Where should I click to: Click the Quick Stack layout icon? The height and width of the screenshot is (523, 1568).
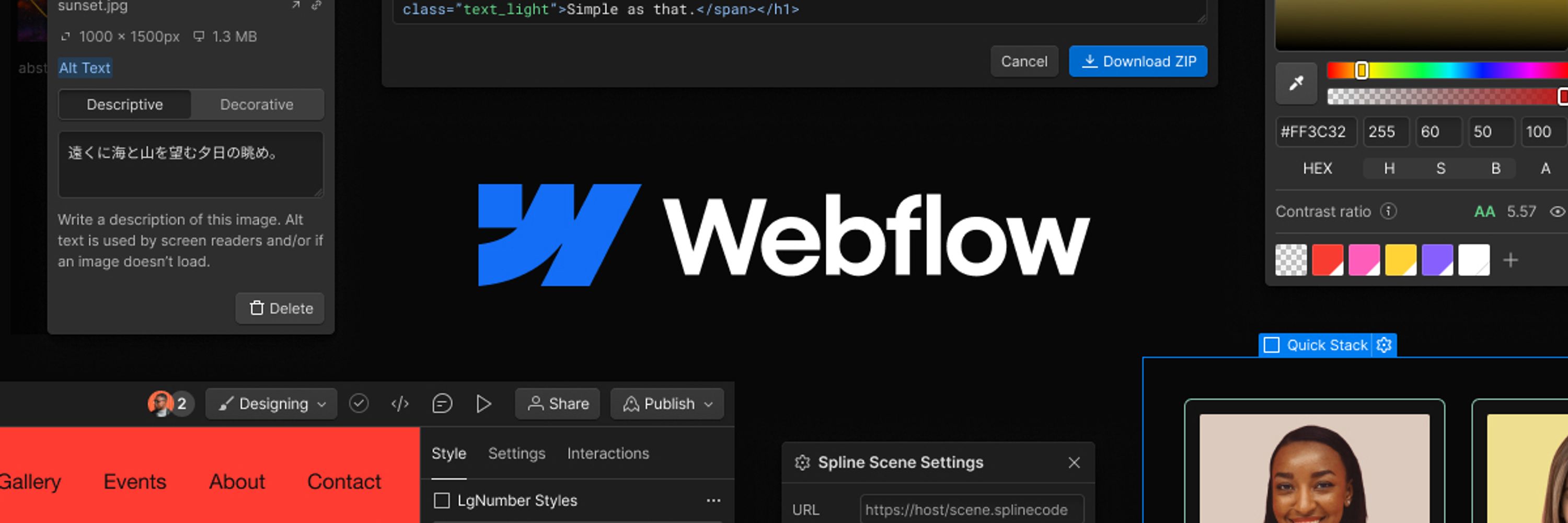pyautogui.click(x=1272, y=345)
